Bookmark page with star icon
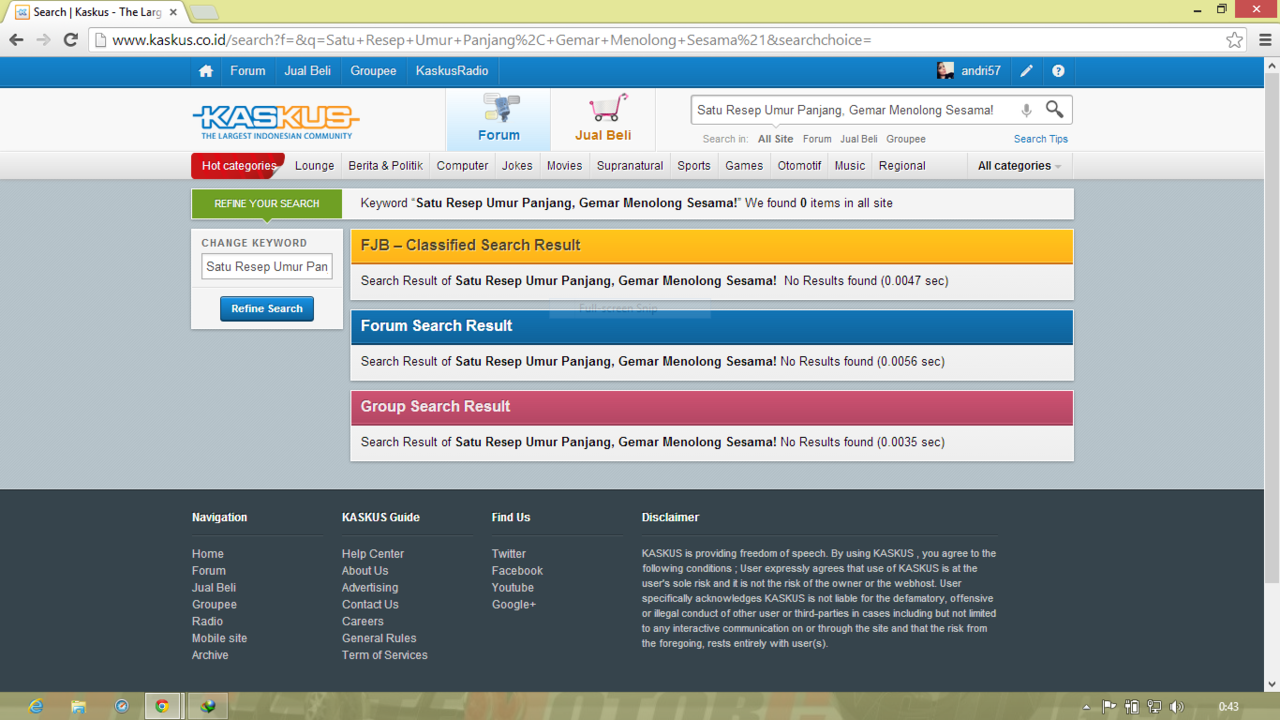Image resolution: width=1280 pixels, height=720 pixels. 1235,40
